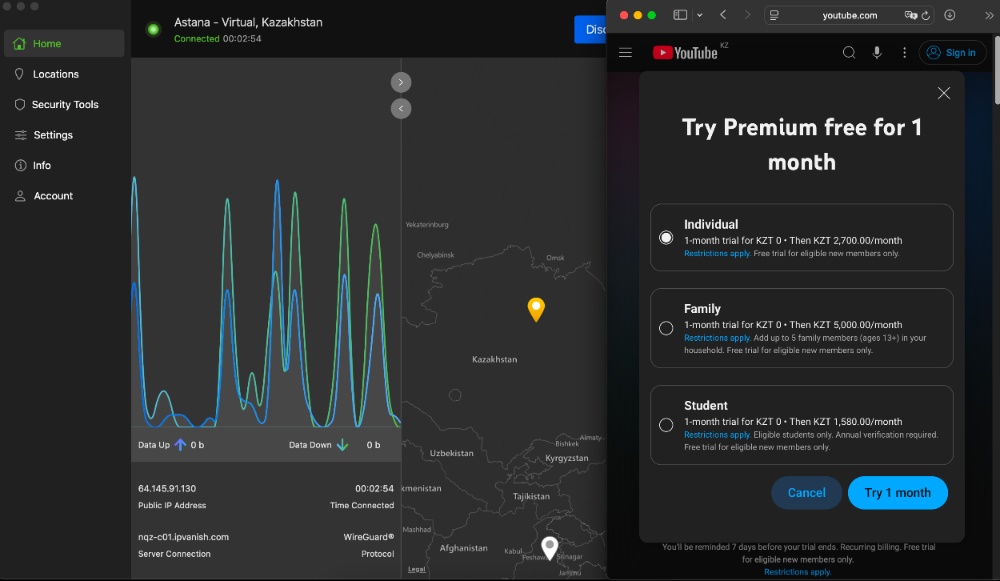Click the youtube.com address bar
1000x581 pixels.
pos(849,15)
